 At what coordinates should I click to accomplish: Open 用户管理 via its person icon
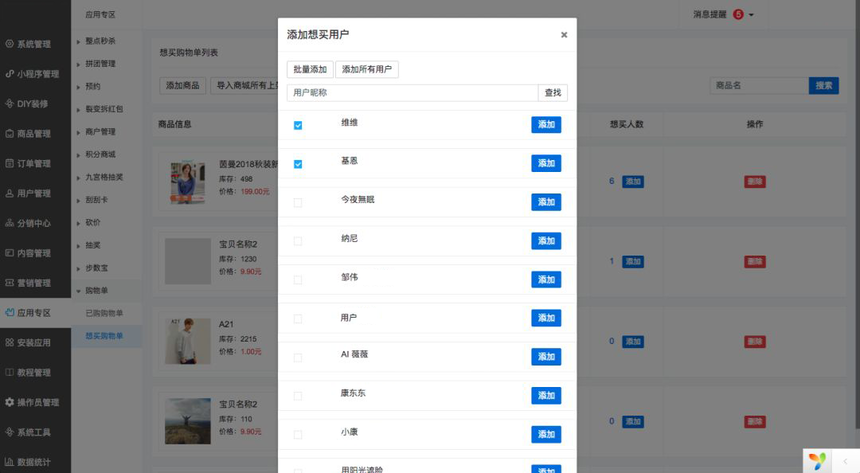[x=9, y=193]
